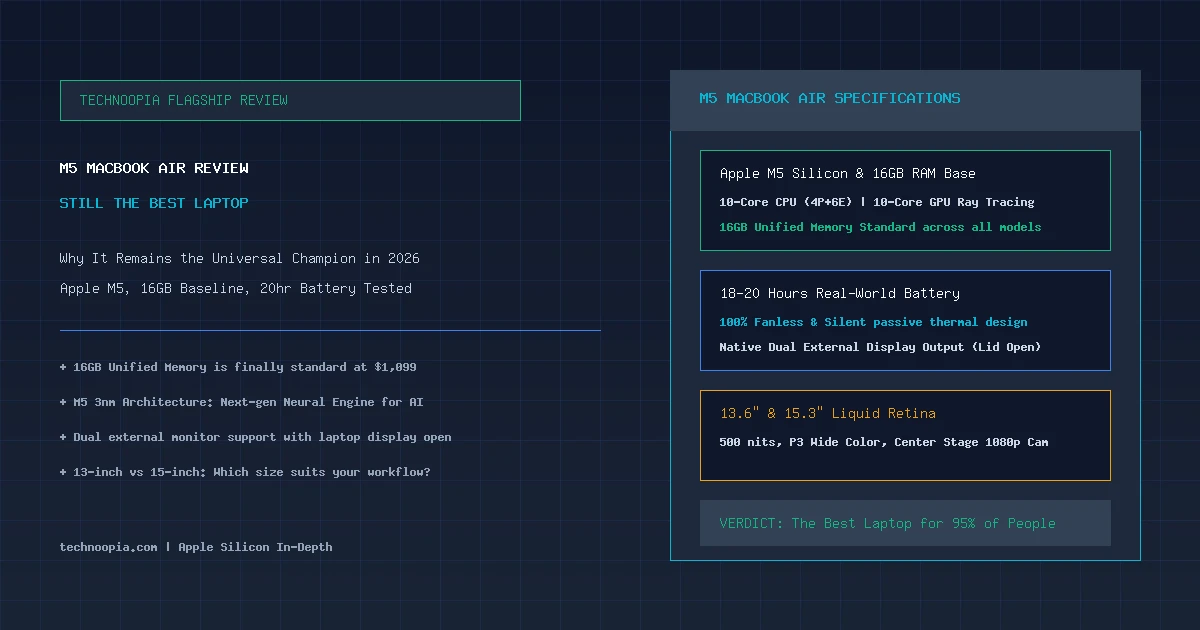Click the TECHNOOPIA FLAGSHIP REVIEW banner
This screenshot has height=630, width=1200.
tap(290, 100)
